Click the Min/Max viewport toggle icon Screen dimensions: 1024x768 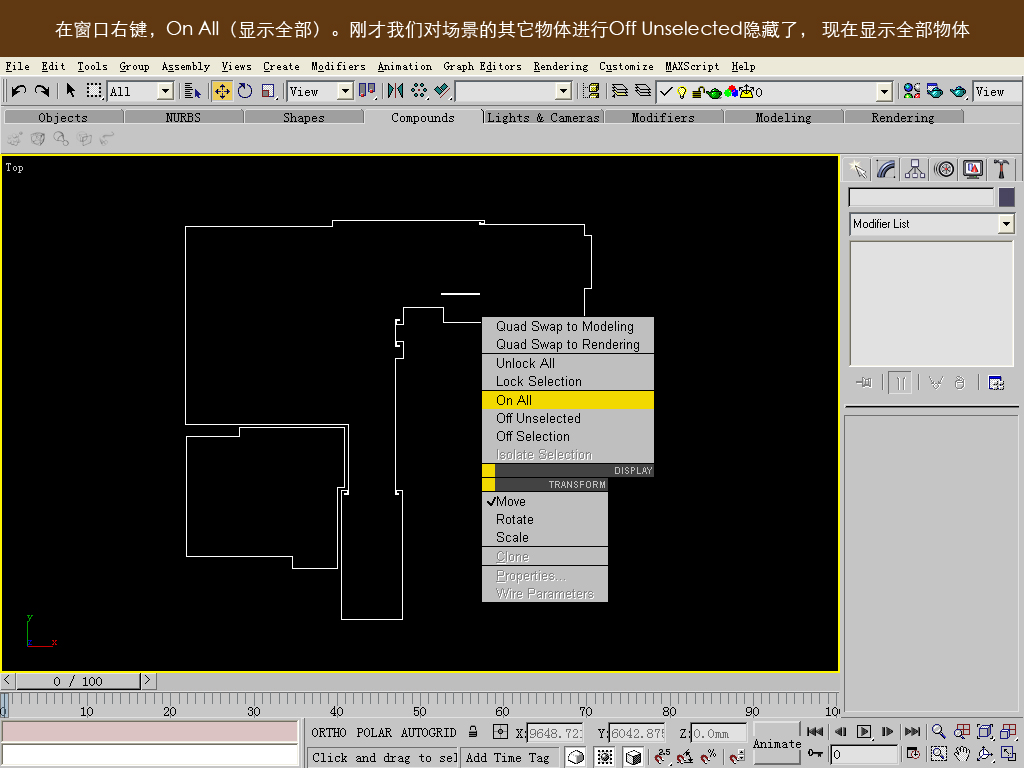point(1008,754)
